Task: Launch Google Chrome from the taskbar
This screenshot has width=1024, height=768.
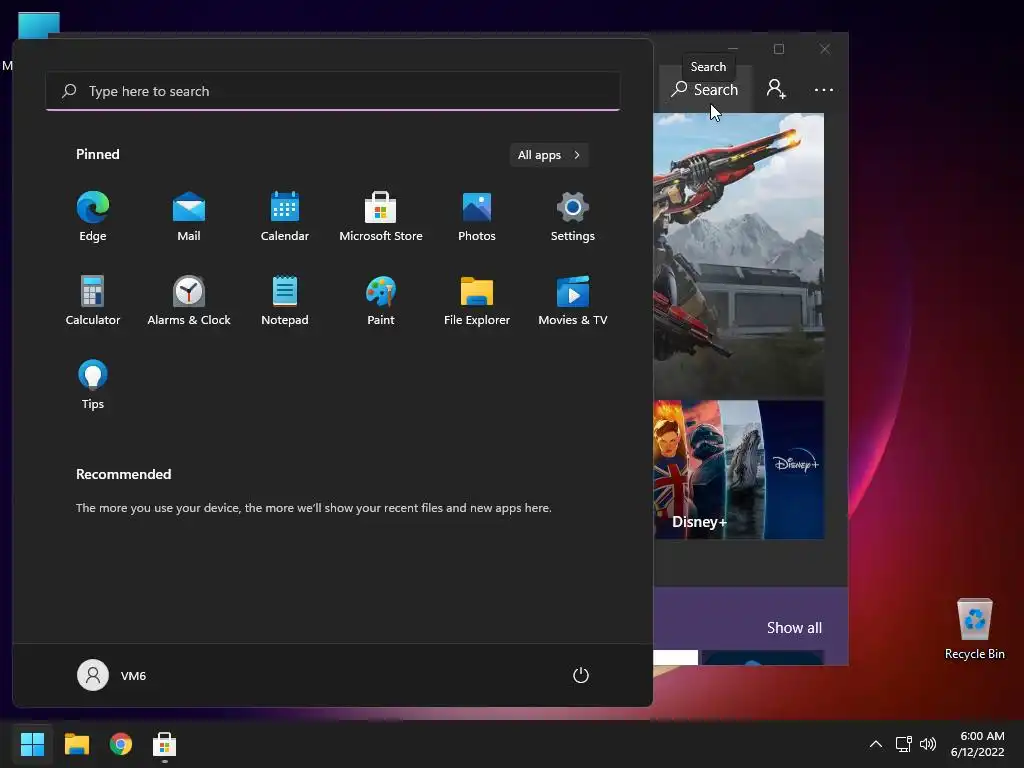Action: (x=121, y=744)
